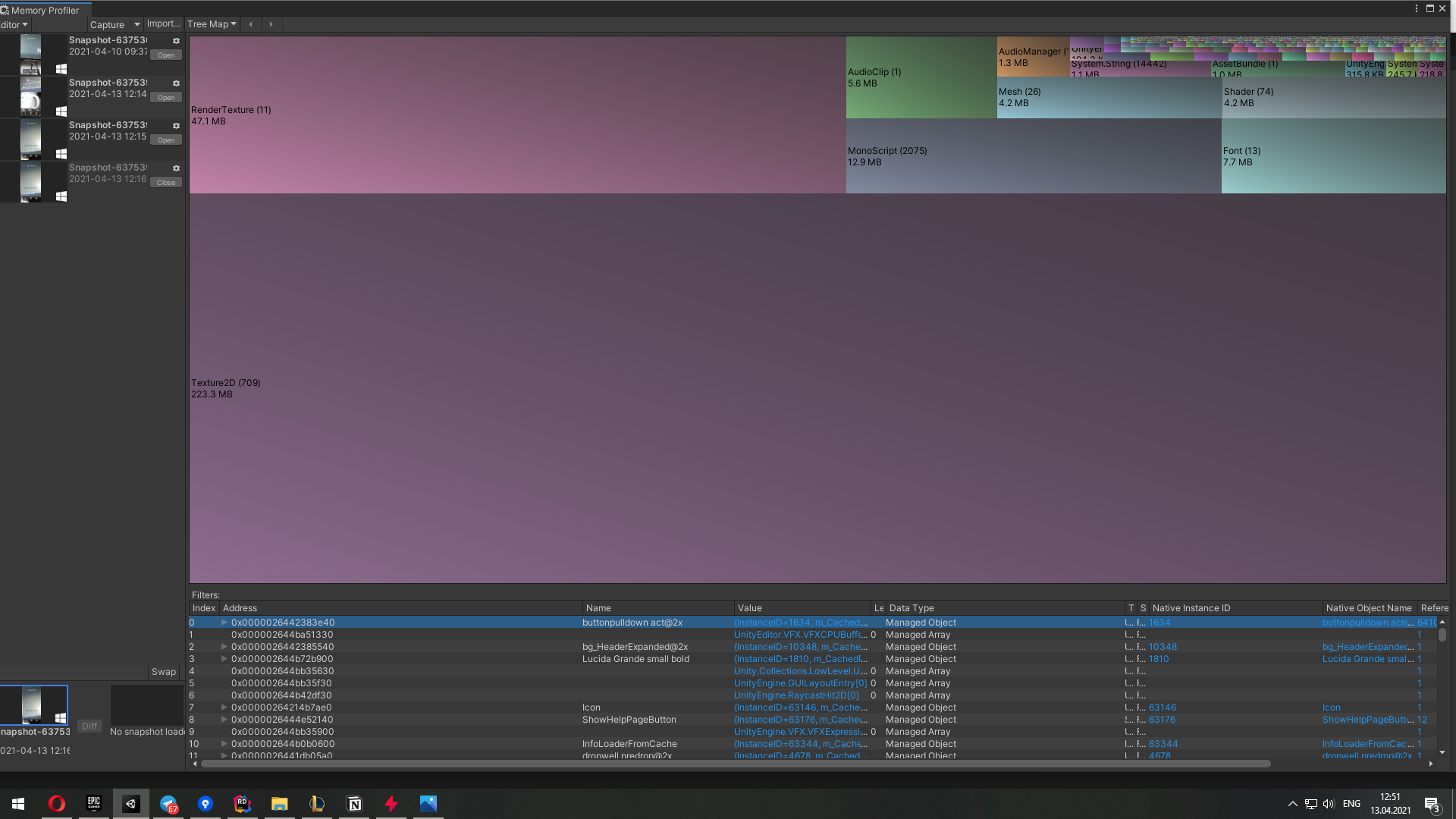Screen dimensions: 1456x819
Task: Open settings gear for snapshot dated 12:14
Action: tap(176, 83)
